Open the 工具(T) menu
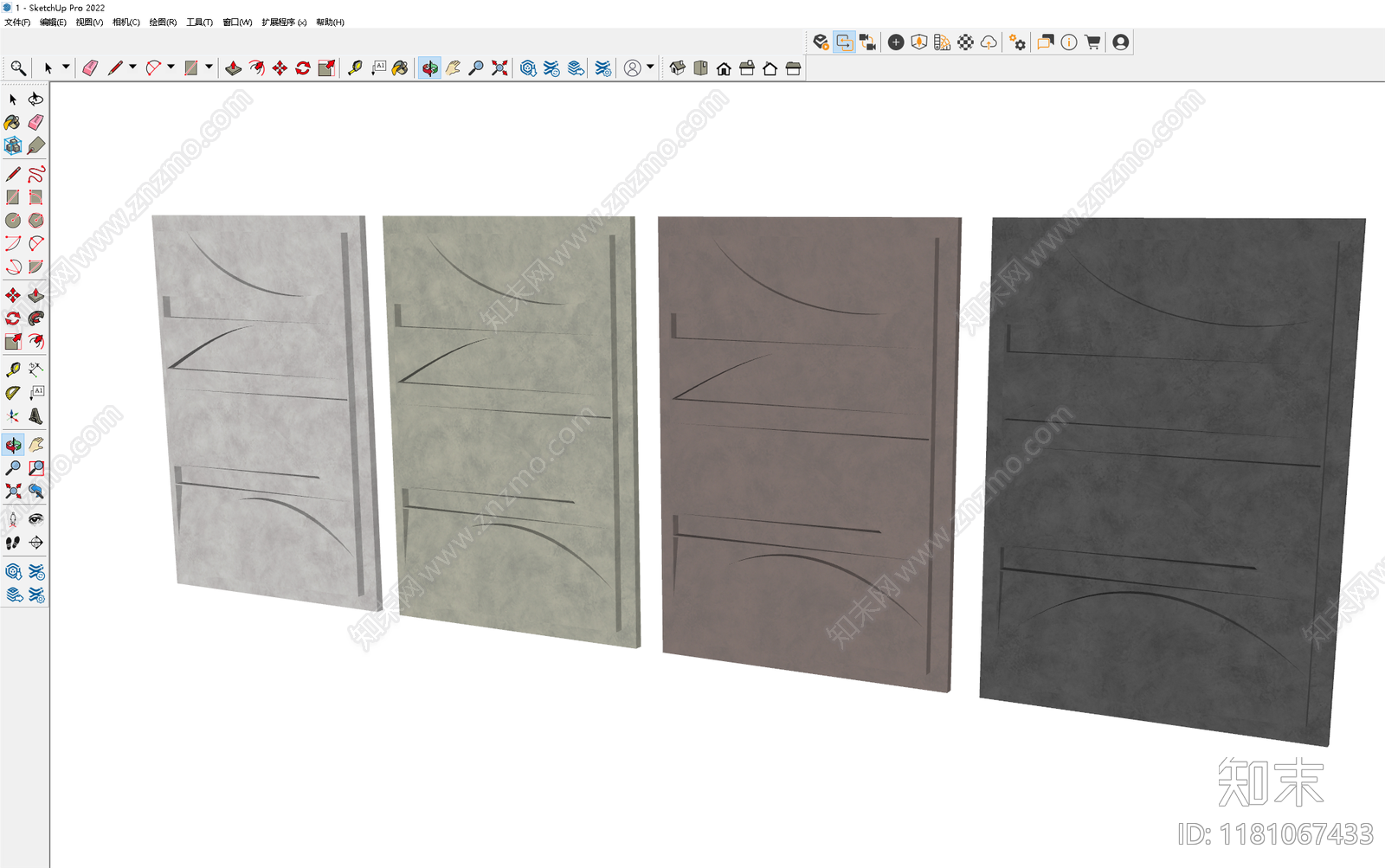 point(199,23)
